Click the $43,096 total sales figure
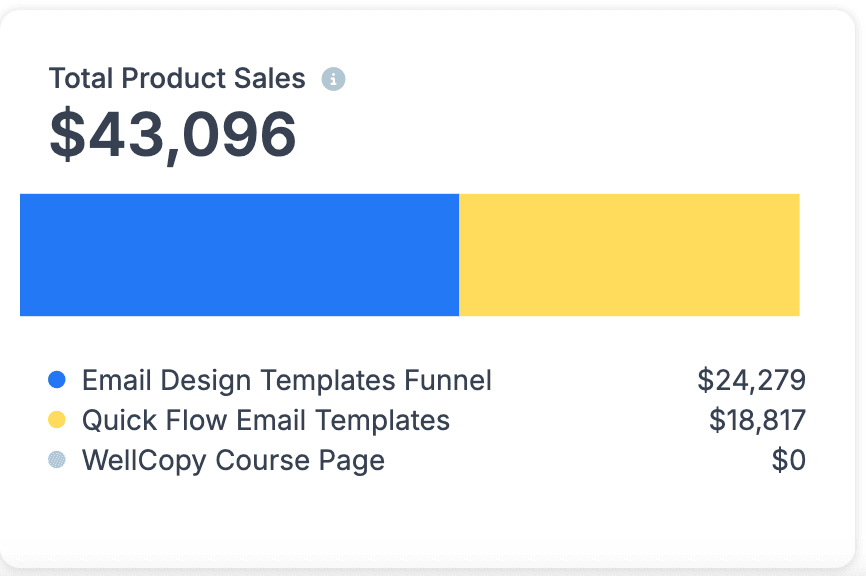 pos(173,134)
